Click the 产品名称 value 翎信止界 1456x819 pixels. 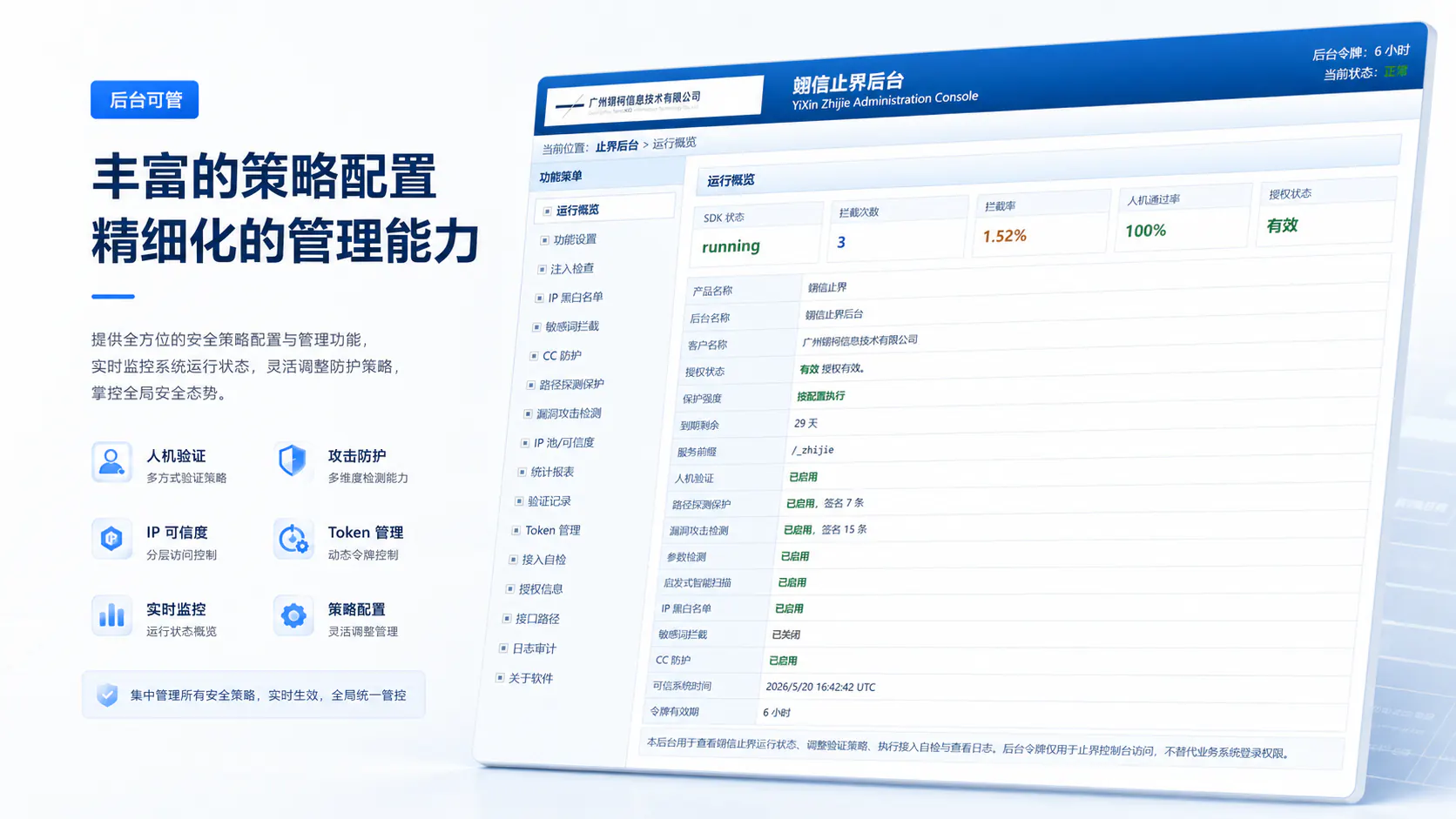[826, 287]
